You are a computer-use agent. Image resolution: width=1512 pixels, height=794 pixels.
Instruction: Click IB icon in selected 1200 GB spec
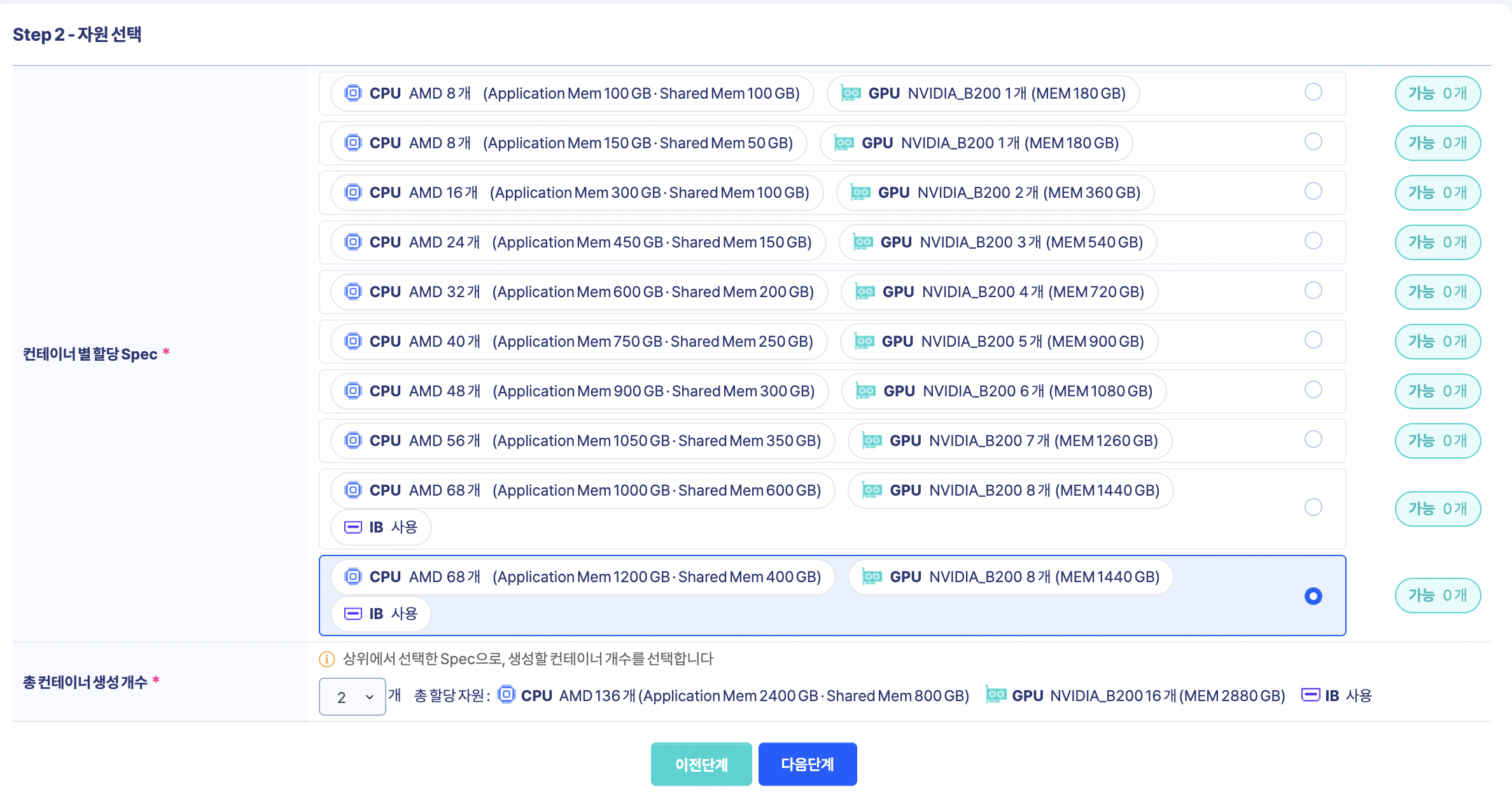[x=353, y=614]
